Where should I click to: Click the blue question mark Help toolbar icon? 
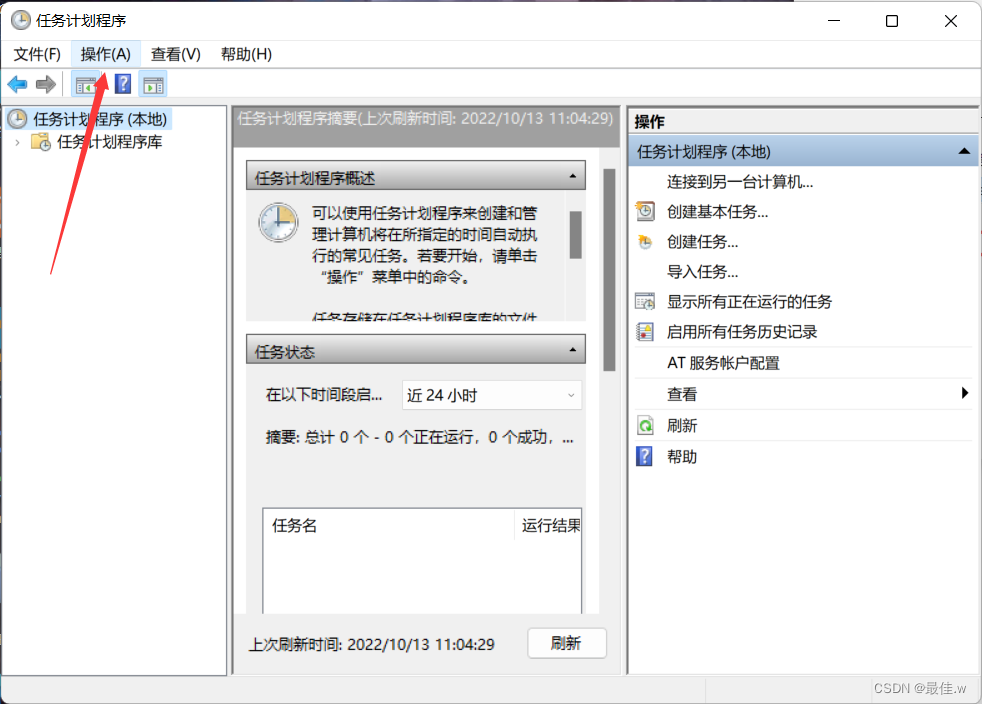coord(123,84)
